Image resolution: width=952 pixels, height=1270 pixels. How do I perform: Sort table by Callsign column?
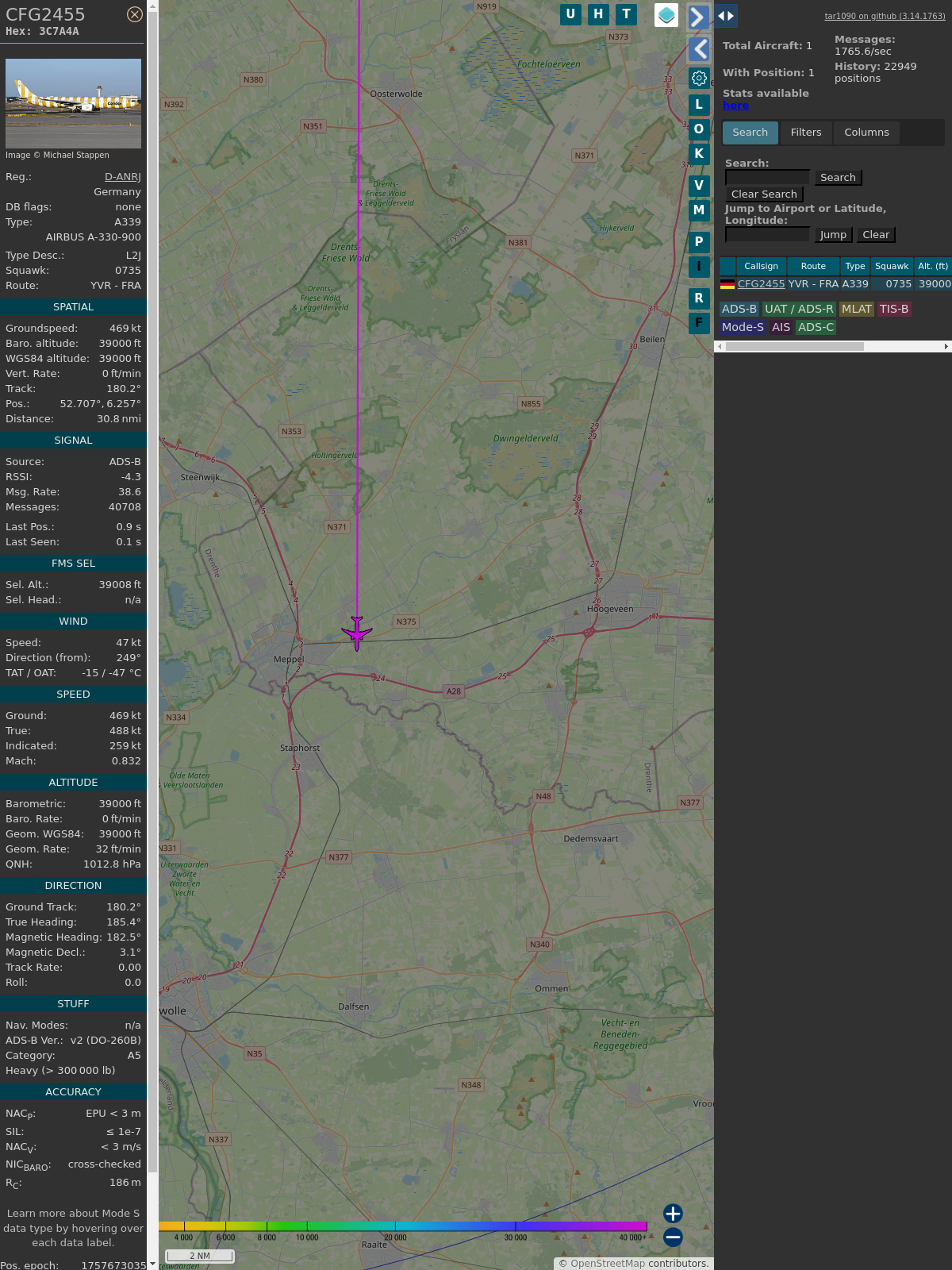pyautogui.click(x=762, y=266)
